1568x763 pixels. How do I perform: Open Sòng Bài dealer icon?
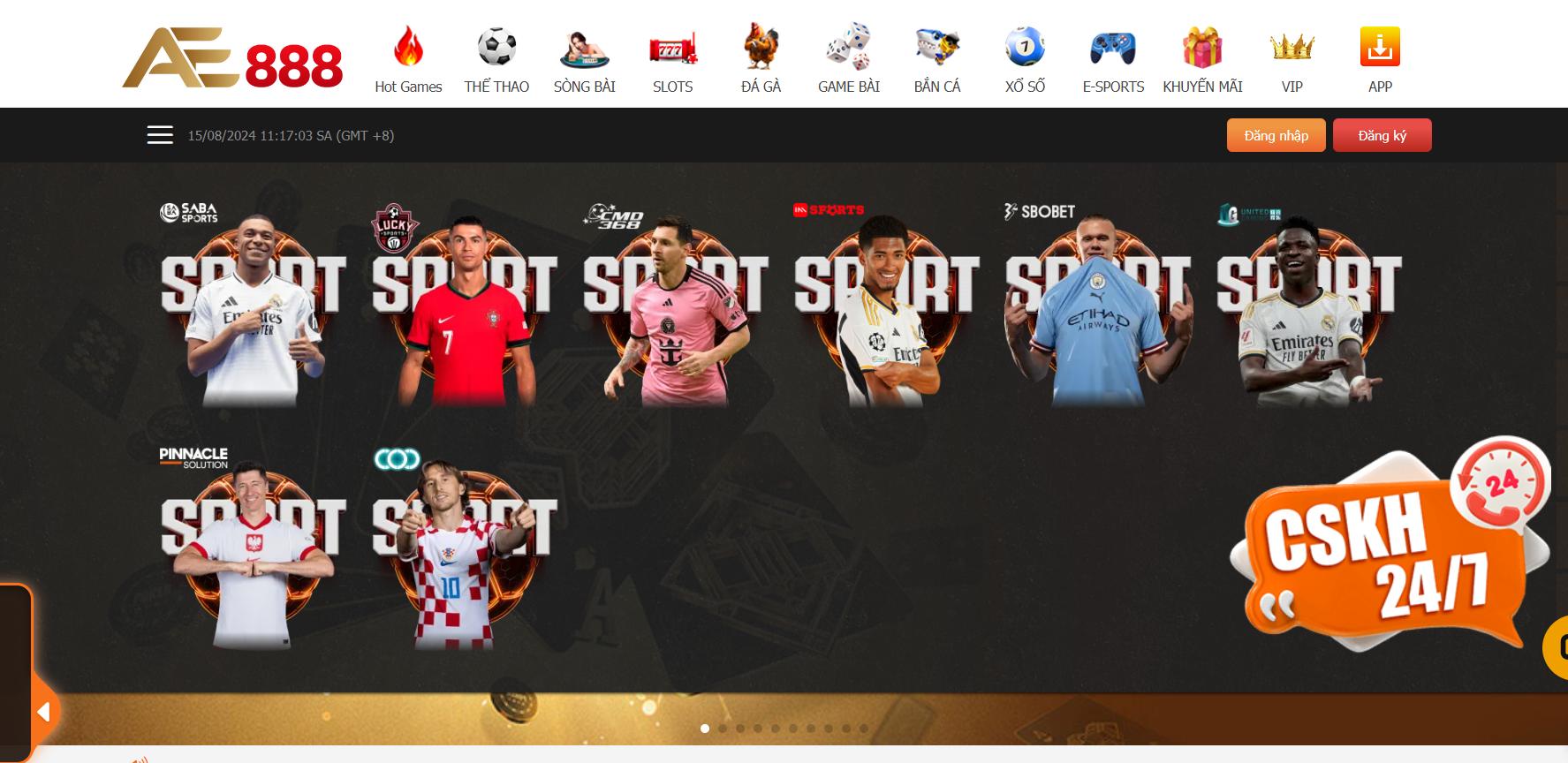pyautogui.click(x=585, y=49)
